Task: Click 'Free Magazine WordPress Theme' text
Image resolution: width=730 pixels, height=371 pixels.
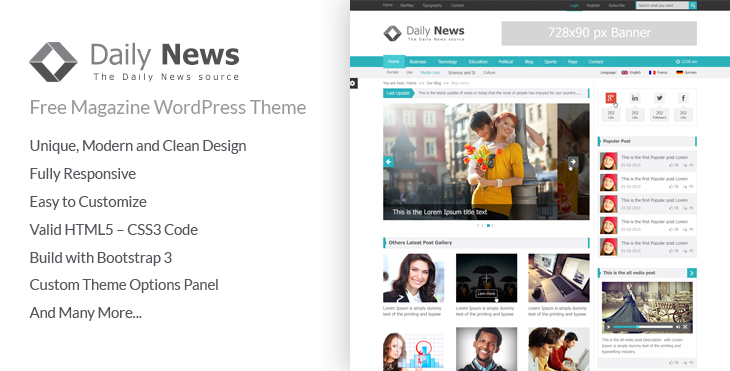Action: 168,108
